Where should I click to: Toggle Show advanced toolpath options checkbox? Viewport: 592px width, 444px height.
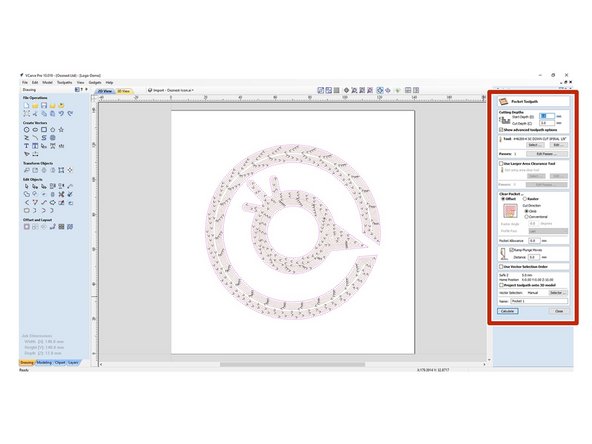501,130
